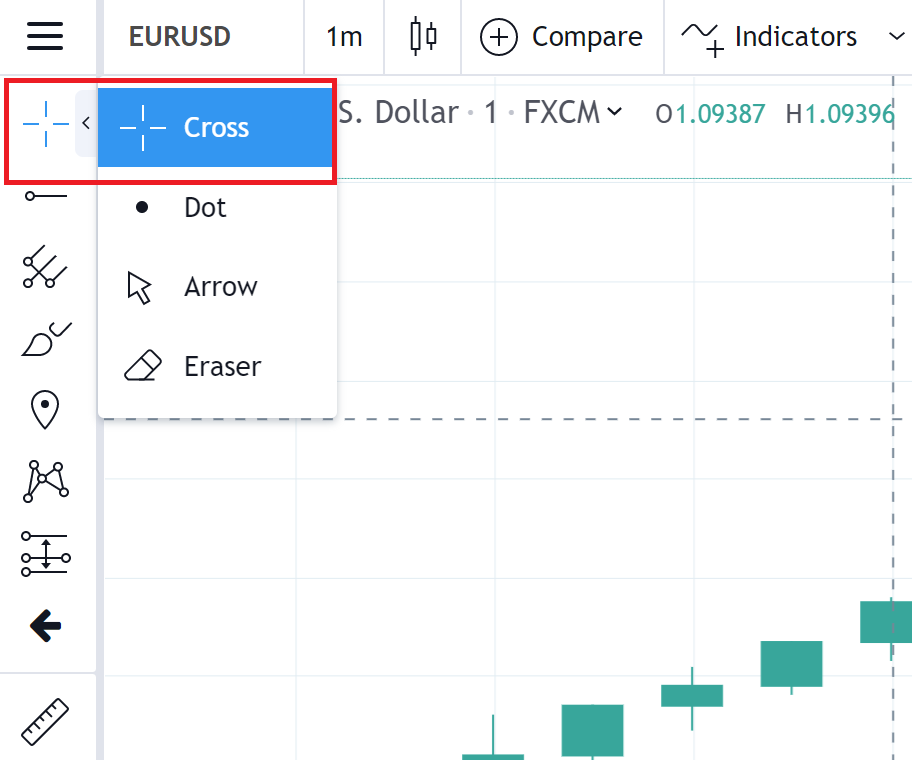Change the 1m time interval
Screen dimensions: 912x760
(x=344, y=37)
